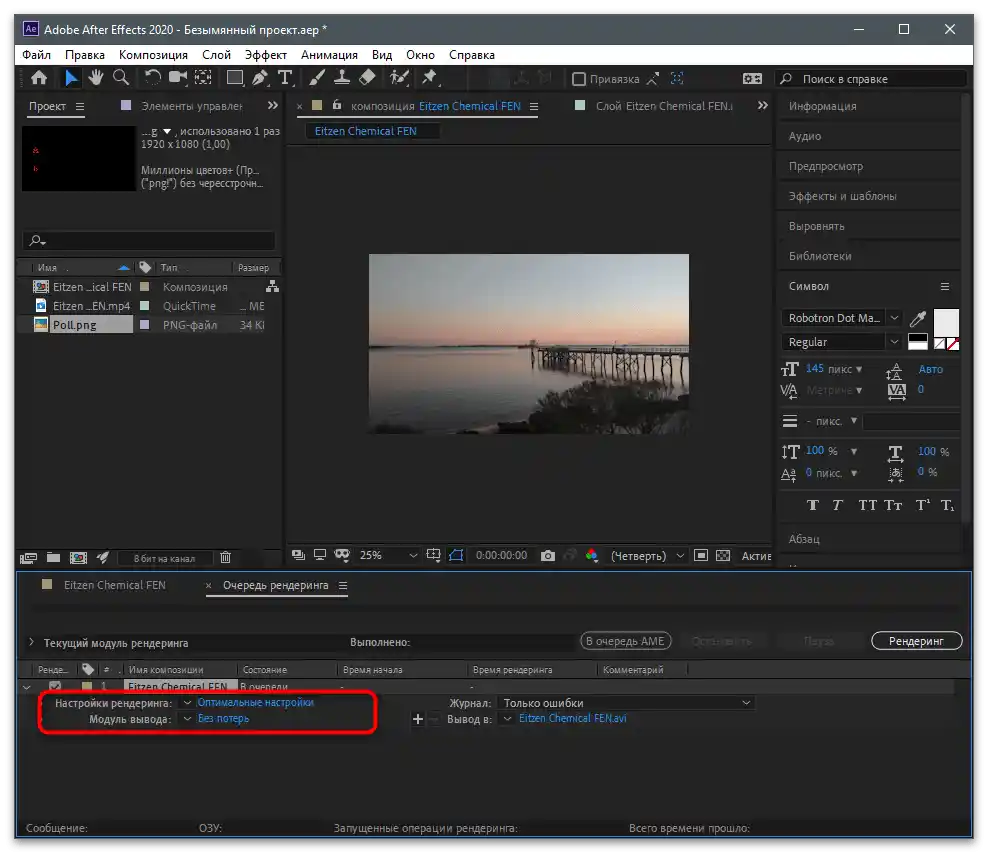Viewport: 988px width, 853px height.
Task: Collapse the Eitzen Chemical FEN render queue item
Action: click(26, 687)
